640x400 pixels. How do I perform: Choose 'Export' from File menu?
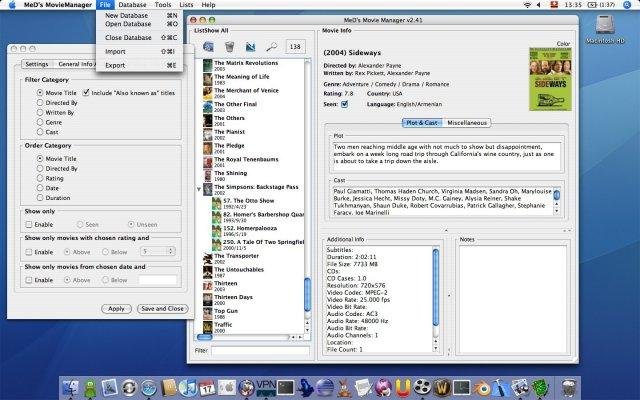click(x=140, y=65)
